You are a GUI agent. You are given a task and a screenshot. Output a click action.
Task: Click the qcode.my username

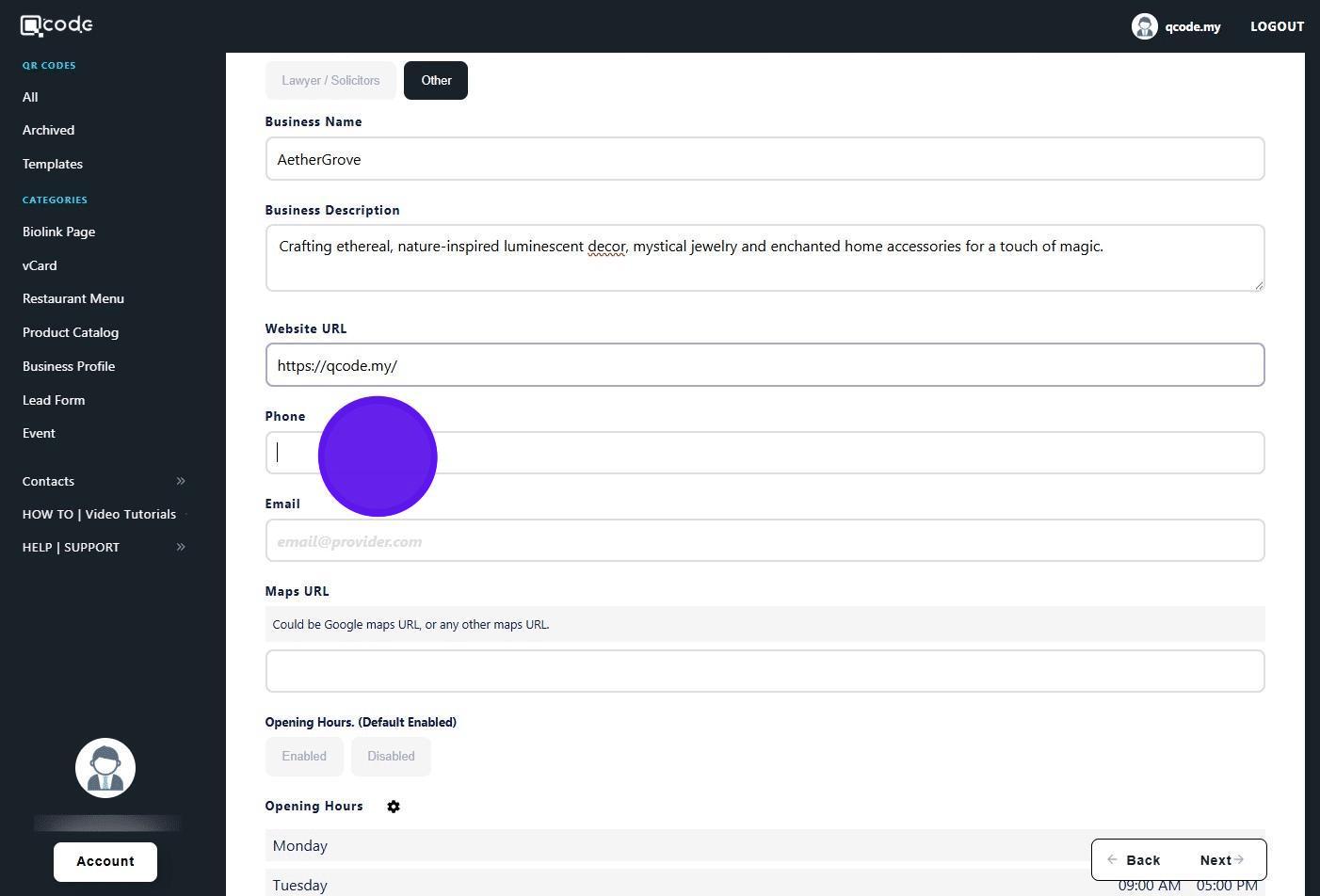click(x=1192, y=26)
